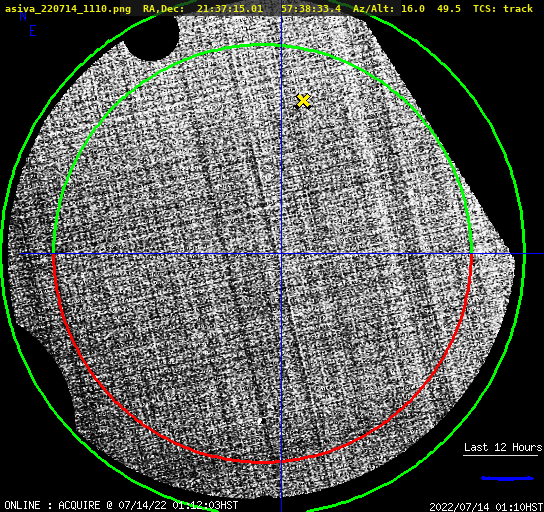Select the Dec value 57:38:33.4
The height and width of the screenshot is (512, 544).
(x=311, y=8)
